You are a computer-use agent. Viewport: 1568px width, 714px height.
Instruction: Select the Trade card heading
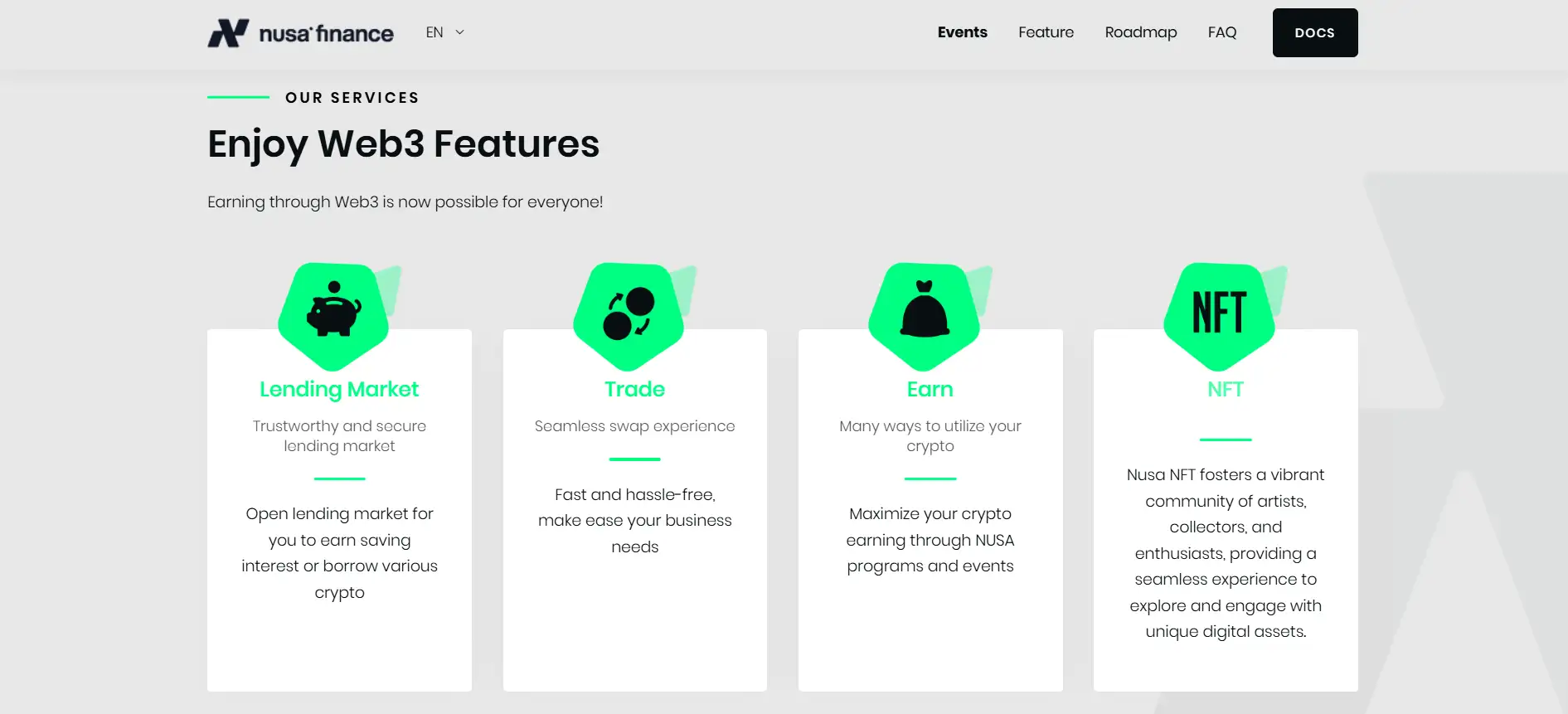634,389
